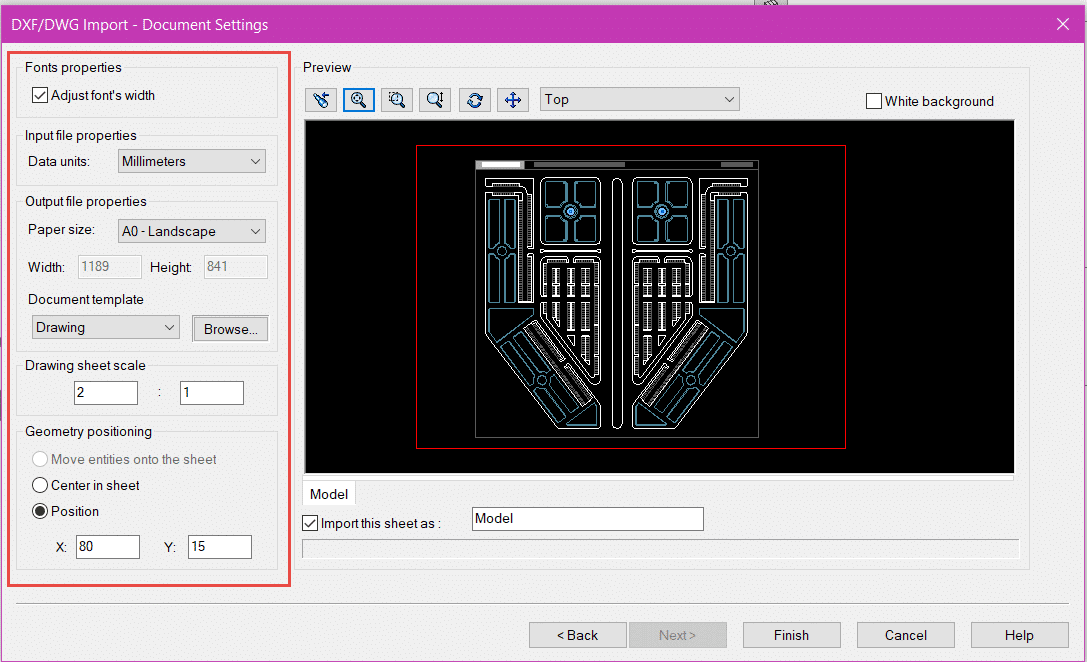This screenshot has height=662, width=1087.
Task: Close the DXF/DWG Import dialog
Action: [x=1063, y=24]
